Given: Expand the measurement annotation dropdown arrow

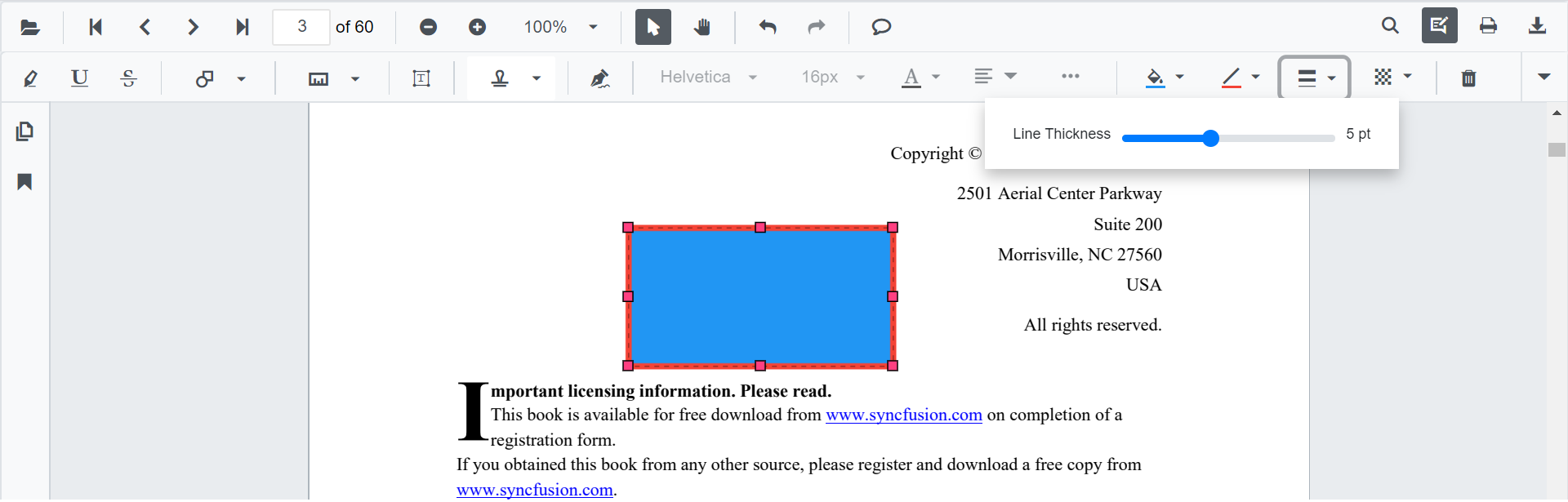Looking at the screenshot, I should 354,79.
